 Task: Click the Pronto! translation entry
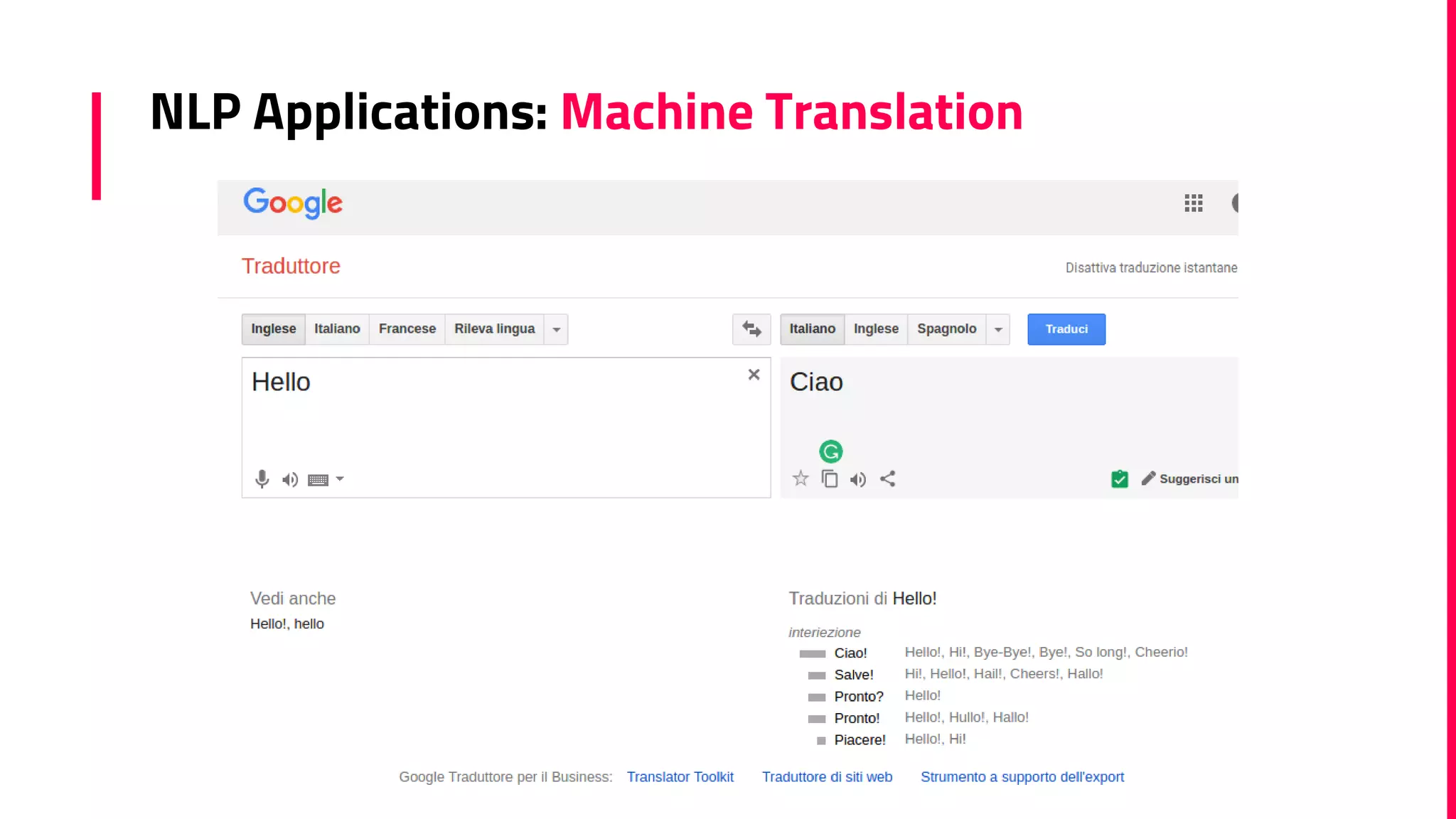(x=857, y=718)
